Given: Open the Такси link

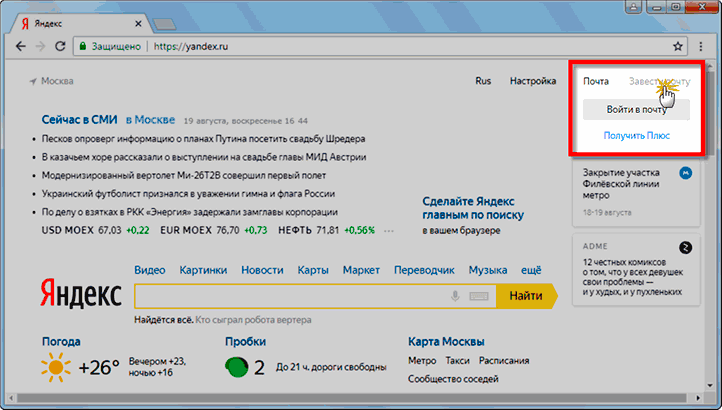Looking at the screenshot, I should 457,361.
